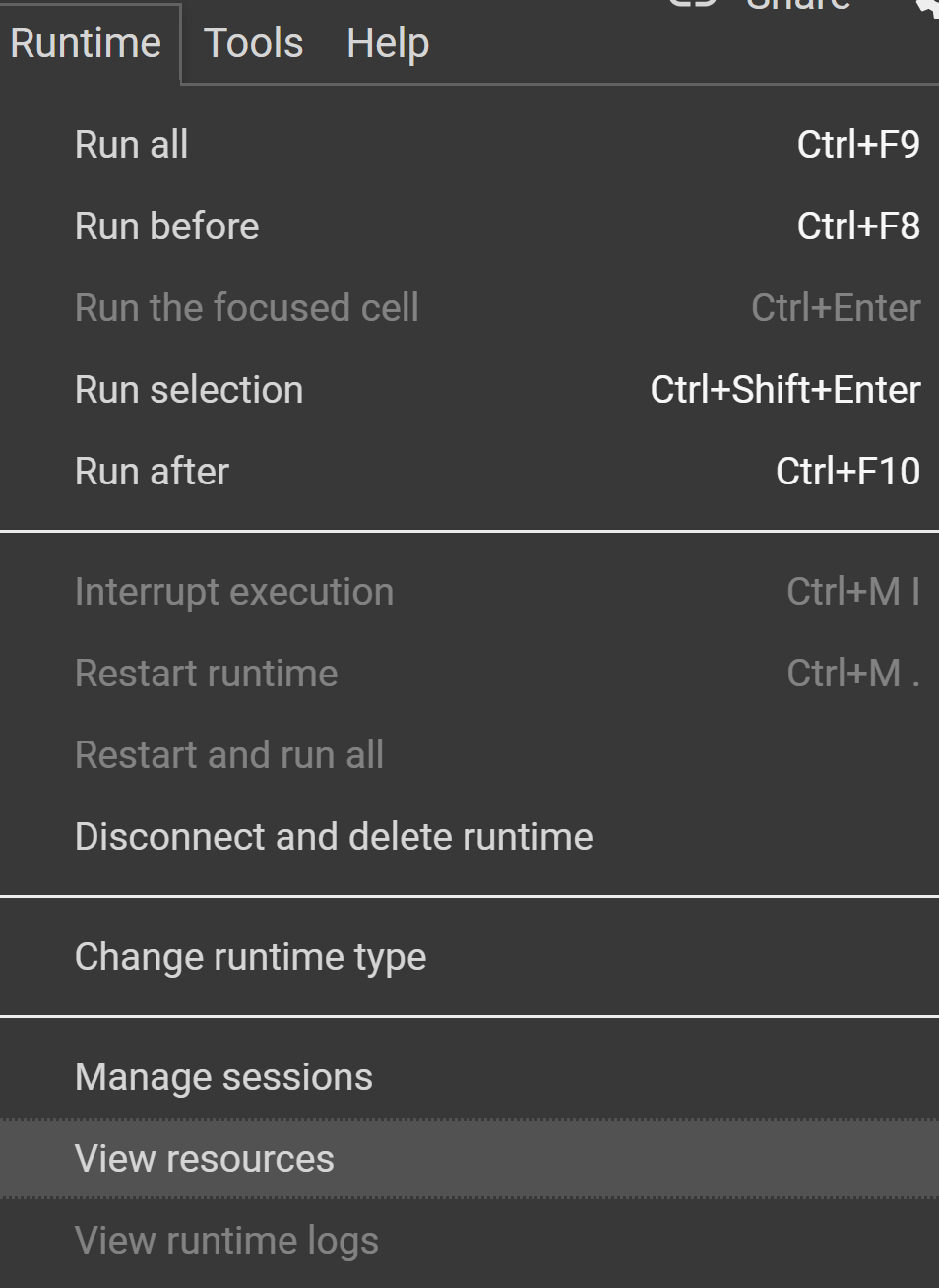The height and width of the screenshot is (1288, 939).
Task: Click the Share button
Action: click(x=799, y=5)
